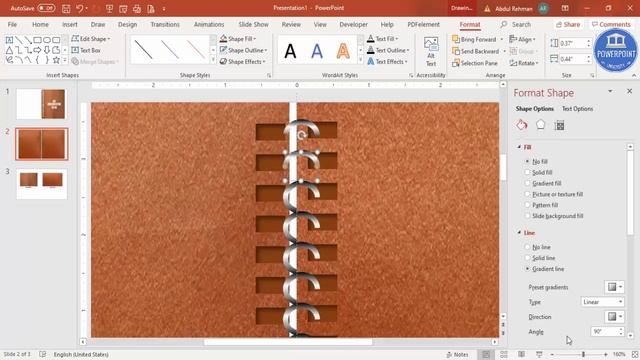Open the Slide Show tab

(x=253, y=24)
